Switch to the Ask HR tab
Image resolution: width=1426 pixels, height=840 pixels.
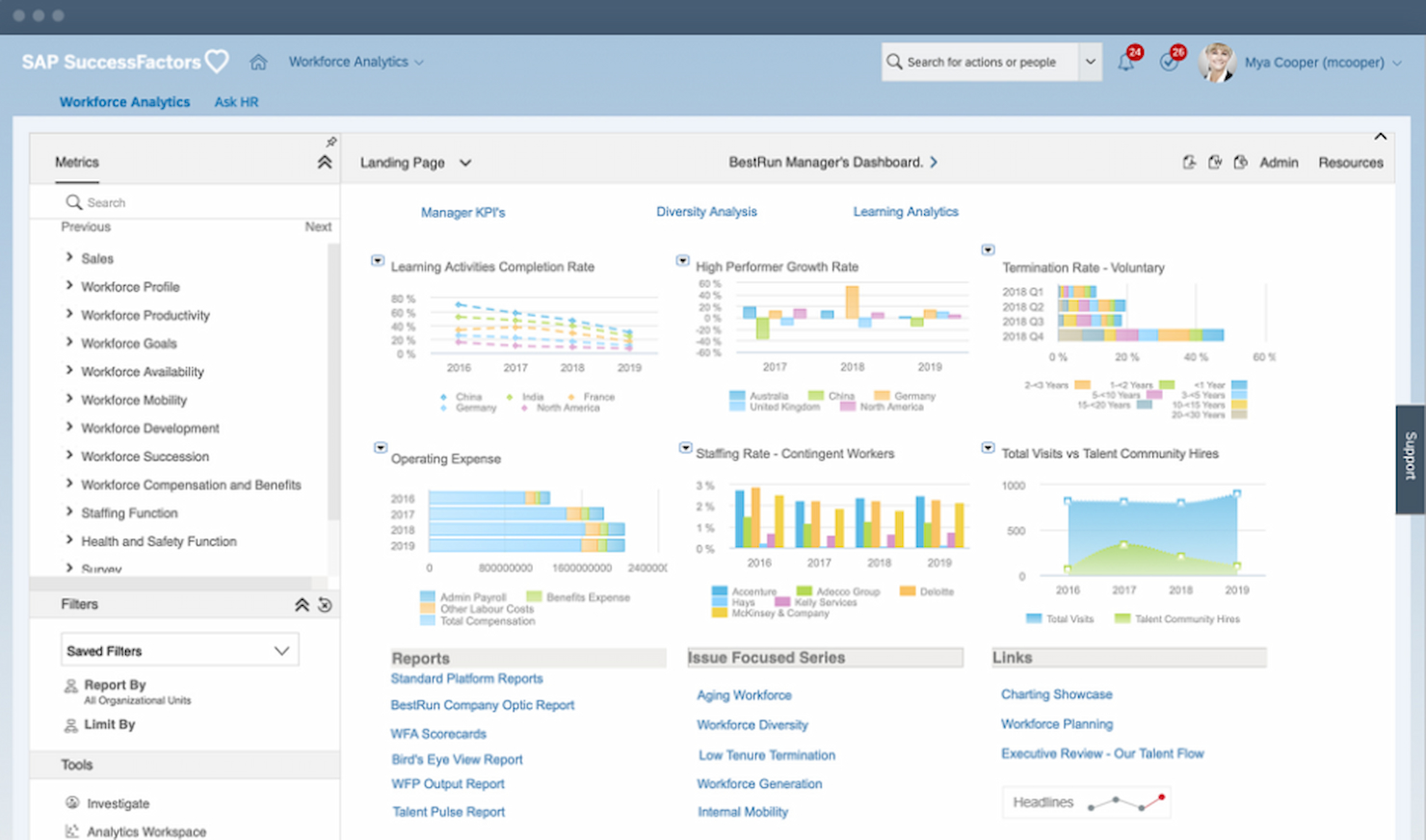[236, 101]
